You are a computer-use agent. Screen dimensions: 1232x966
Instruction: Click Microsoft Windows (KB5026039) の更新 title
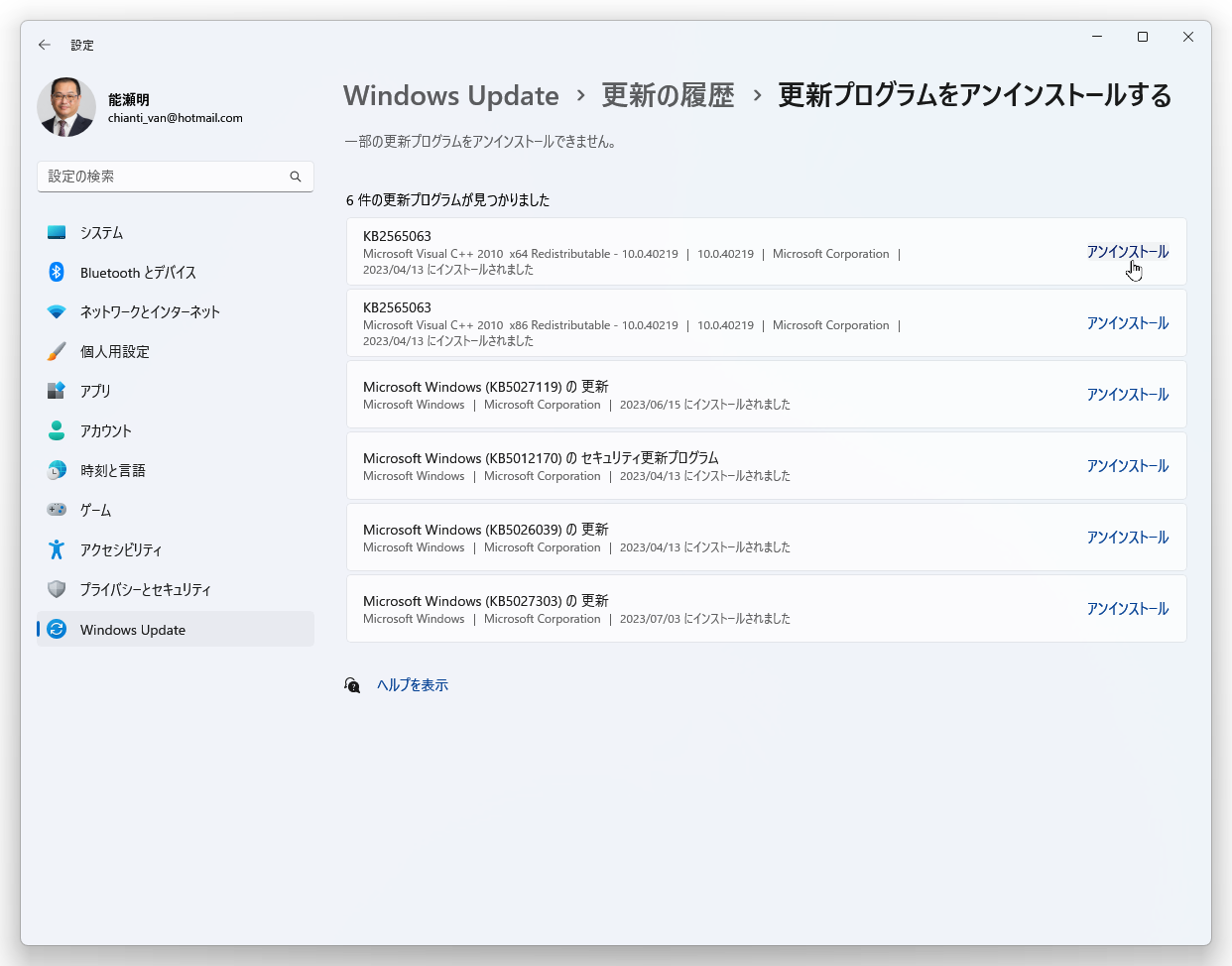486,530
